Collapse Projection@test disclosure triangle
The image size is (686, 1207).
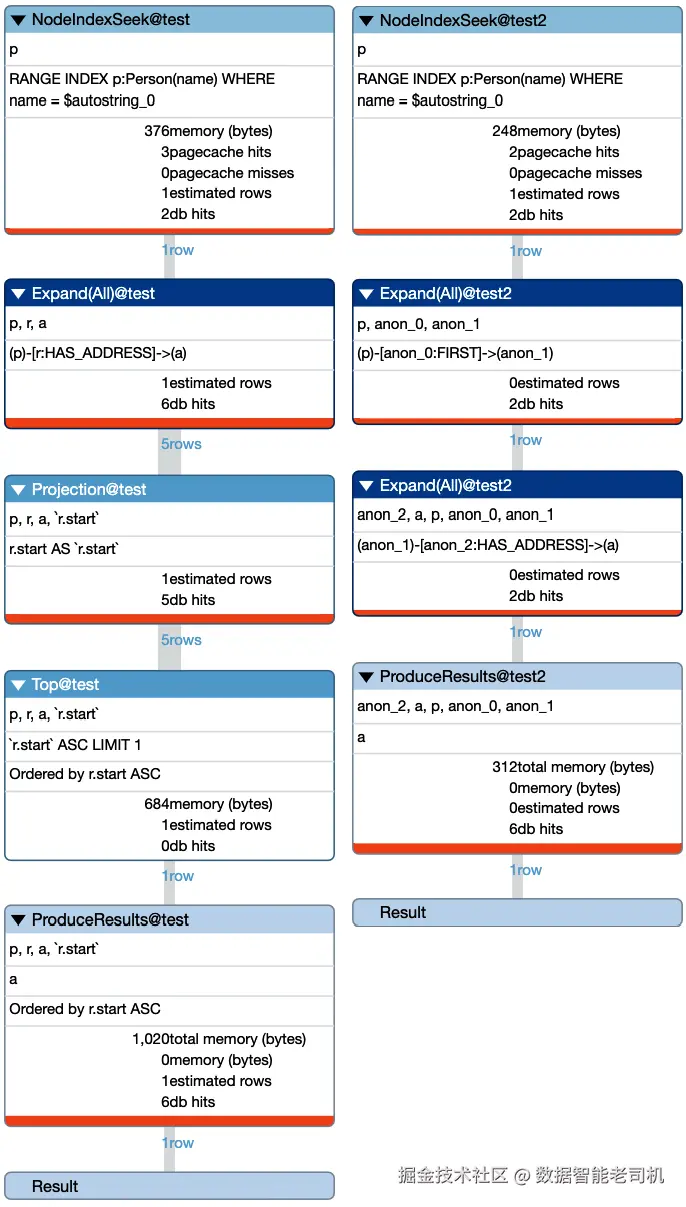pos(18,490)
